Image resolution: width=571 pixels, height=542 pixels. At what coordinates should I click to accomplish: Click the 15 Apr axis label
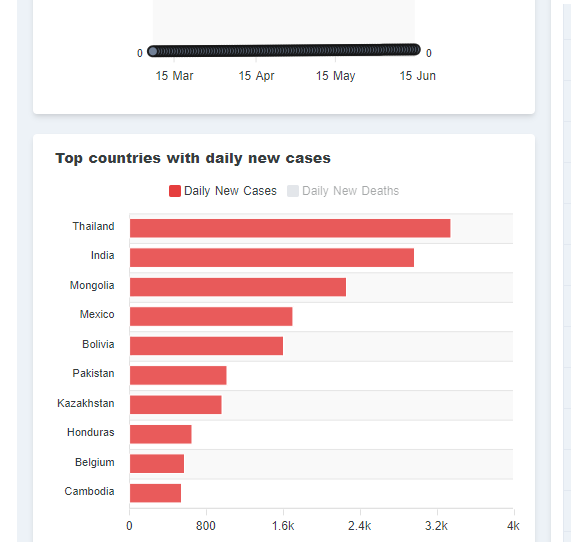point(256,76)
